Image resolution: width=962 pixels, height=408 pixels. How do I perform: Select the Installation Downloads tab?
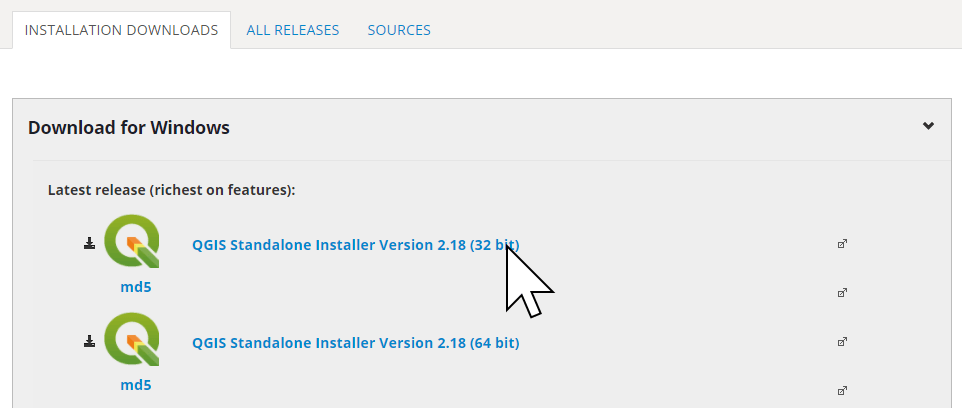(121, 30)
